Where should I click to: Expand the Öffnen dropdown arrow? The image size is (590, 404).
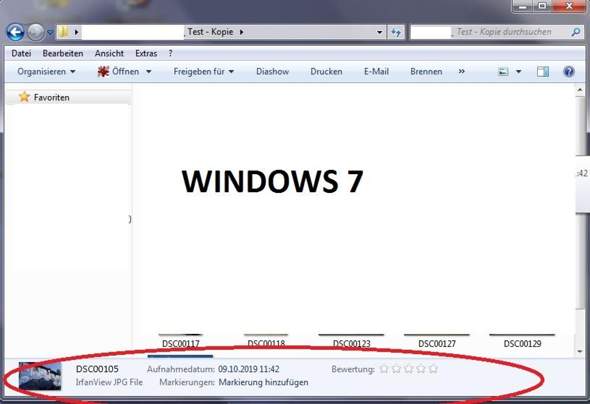pyautogui.click(x=149, y=71)
